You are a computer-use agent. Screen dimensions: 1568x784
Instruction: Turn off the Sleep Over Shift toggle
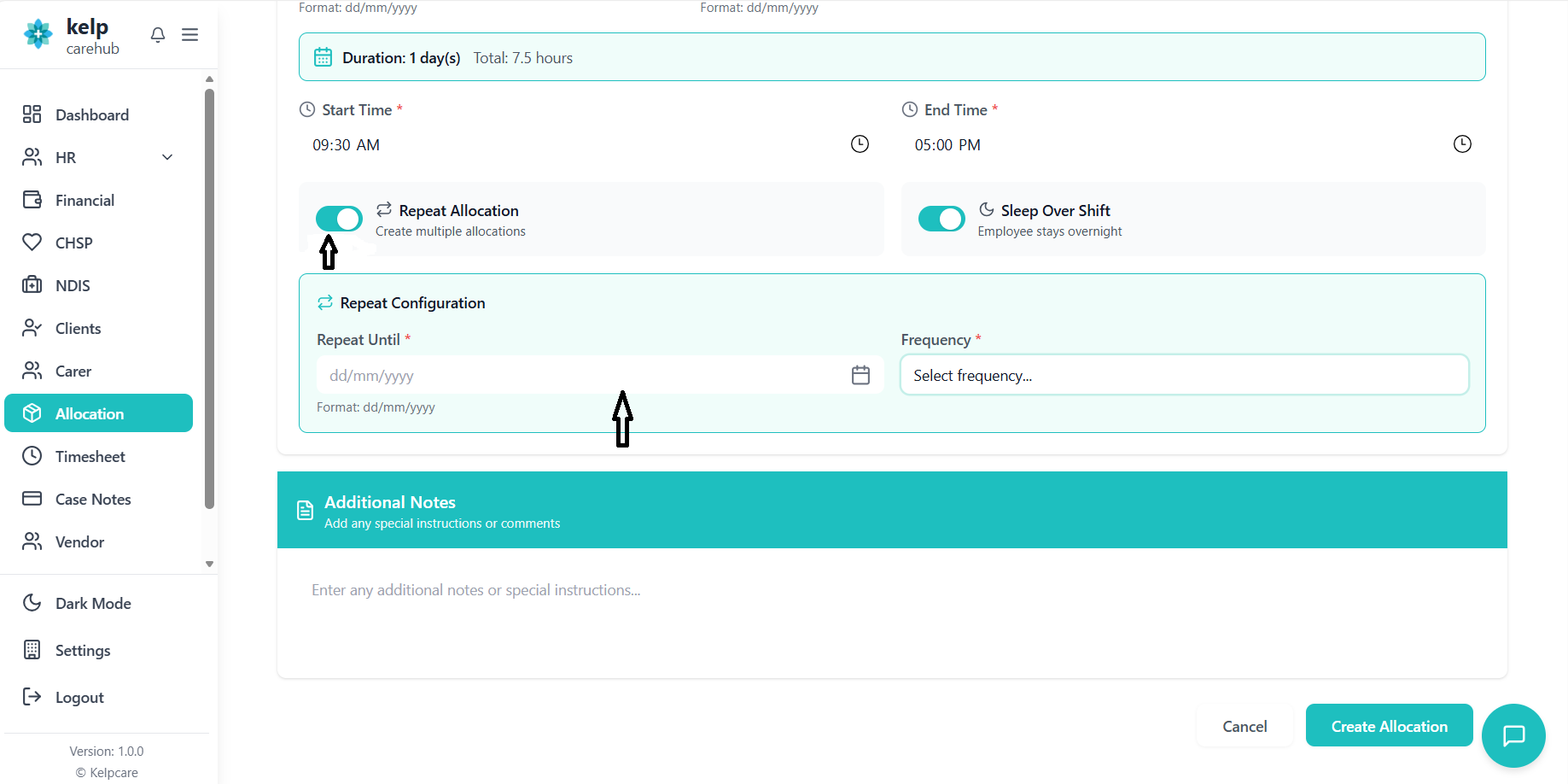(941, 219)
